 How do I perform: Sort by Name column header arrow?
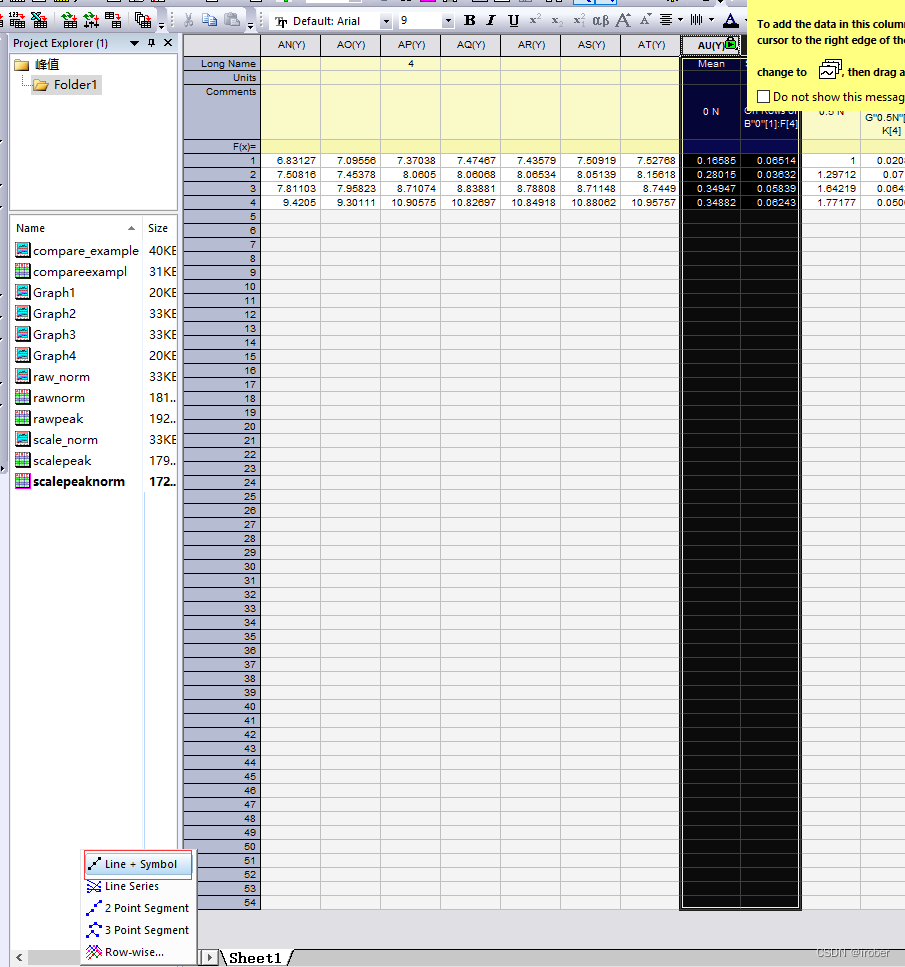131,228
